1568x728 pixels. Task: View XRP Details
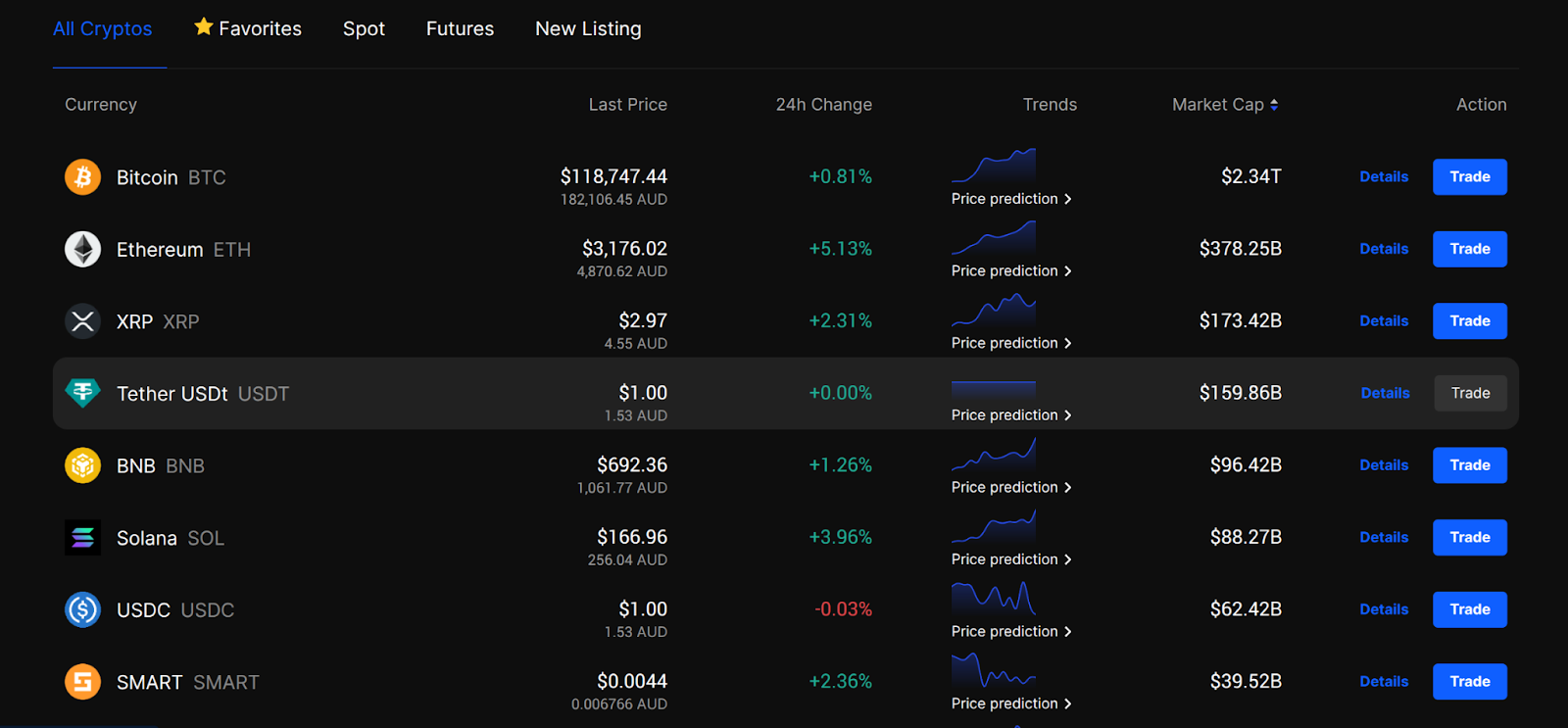1384,321
